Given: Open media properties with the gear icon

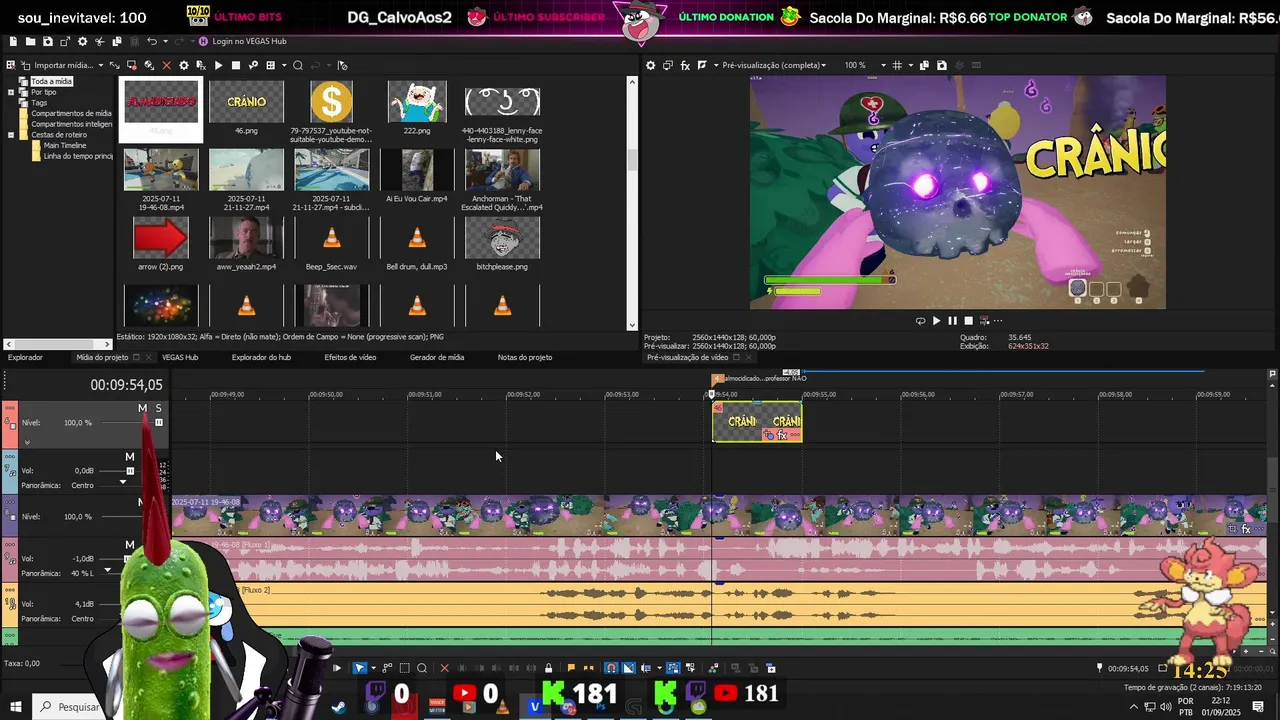Looking at the screenshot, I should coord(183,65).
